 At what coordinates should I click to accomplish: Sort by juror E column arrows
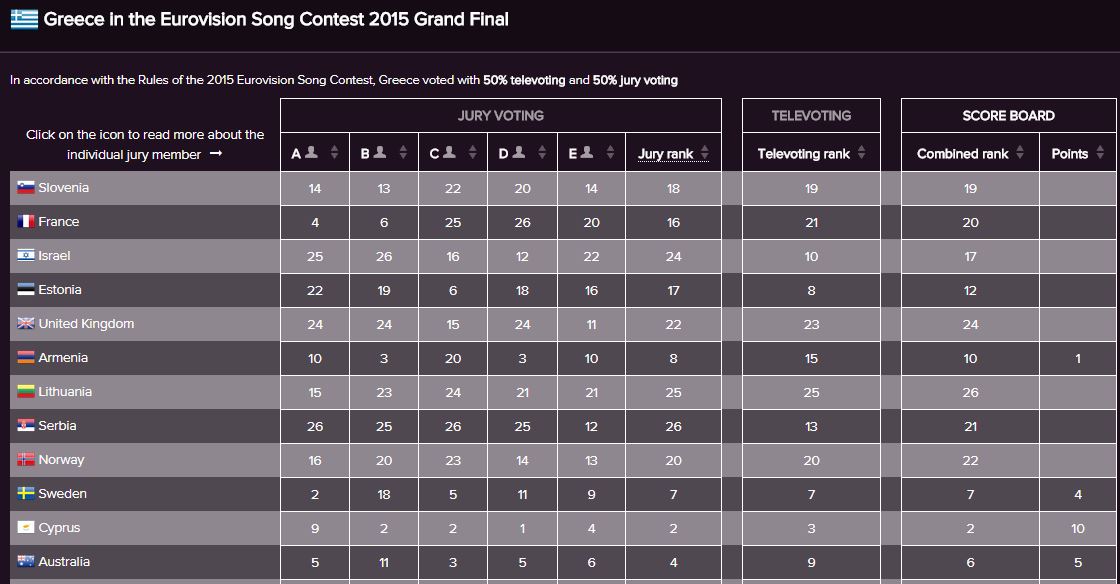click(x=610, y=152)
